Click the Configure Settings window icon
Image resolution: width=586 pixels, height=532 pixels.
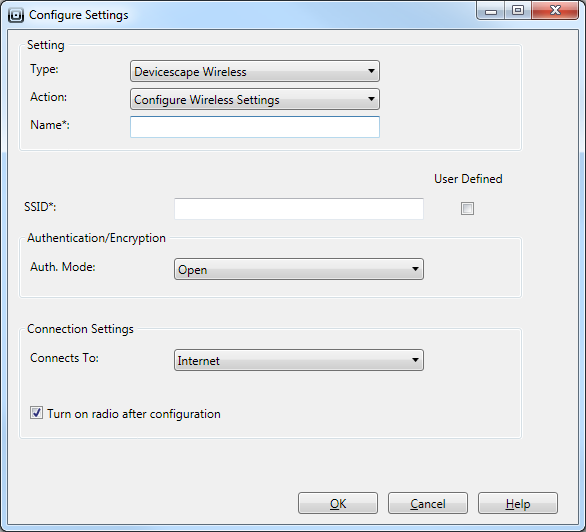16,15
